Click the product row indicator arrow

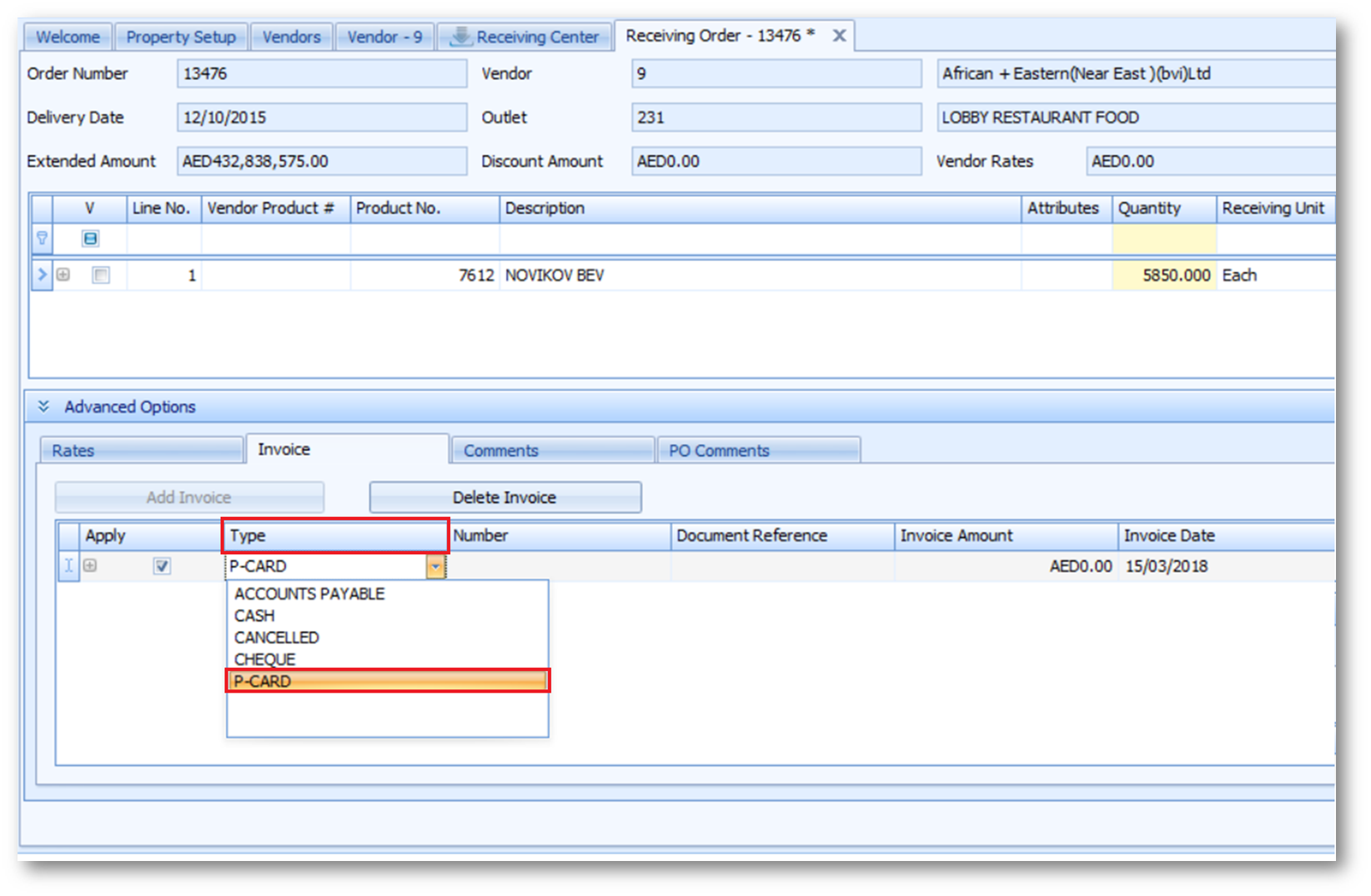click(x=42, y=274)
